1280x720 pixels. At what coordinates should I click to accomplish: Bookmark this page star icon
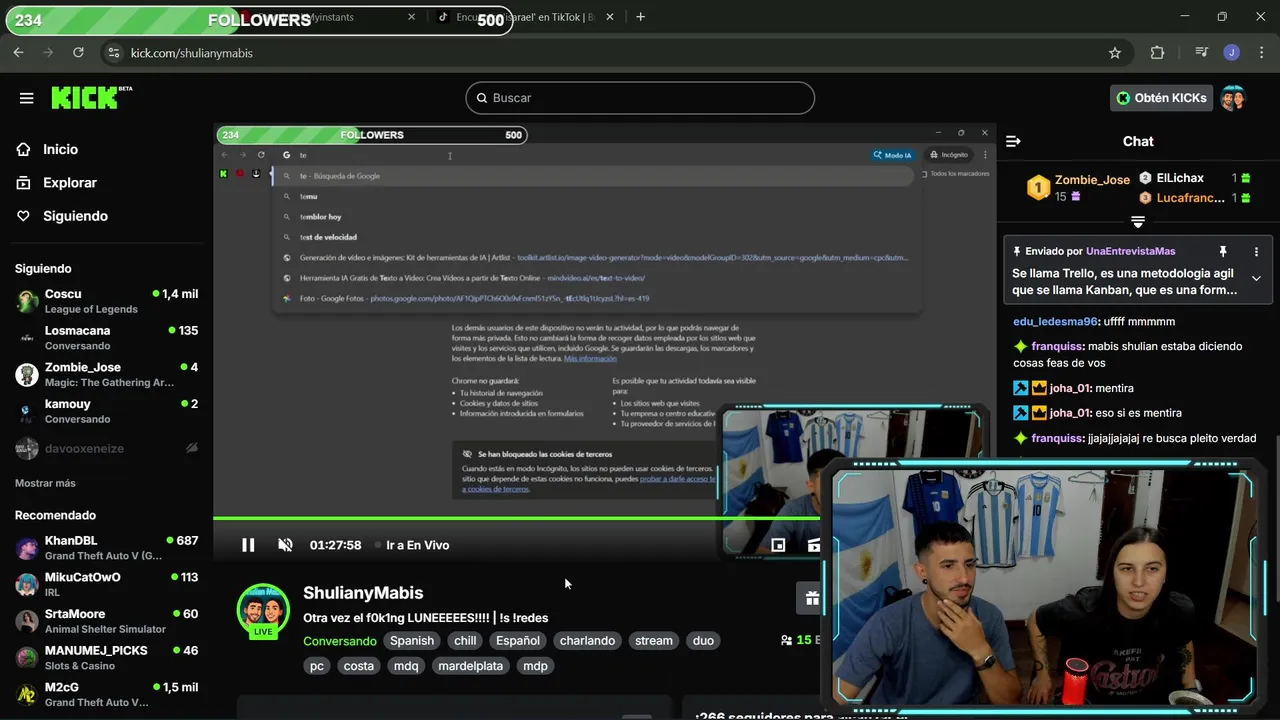click(x=1114, y=53)
